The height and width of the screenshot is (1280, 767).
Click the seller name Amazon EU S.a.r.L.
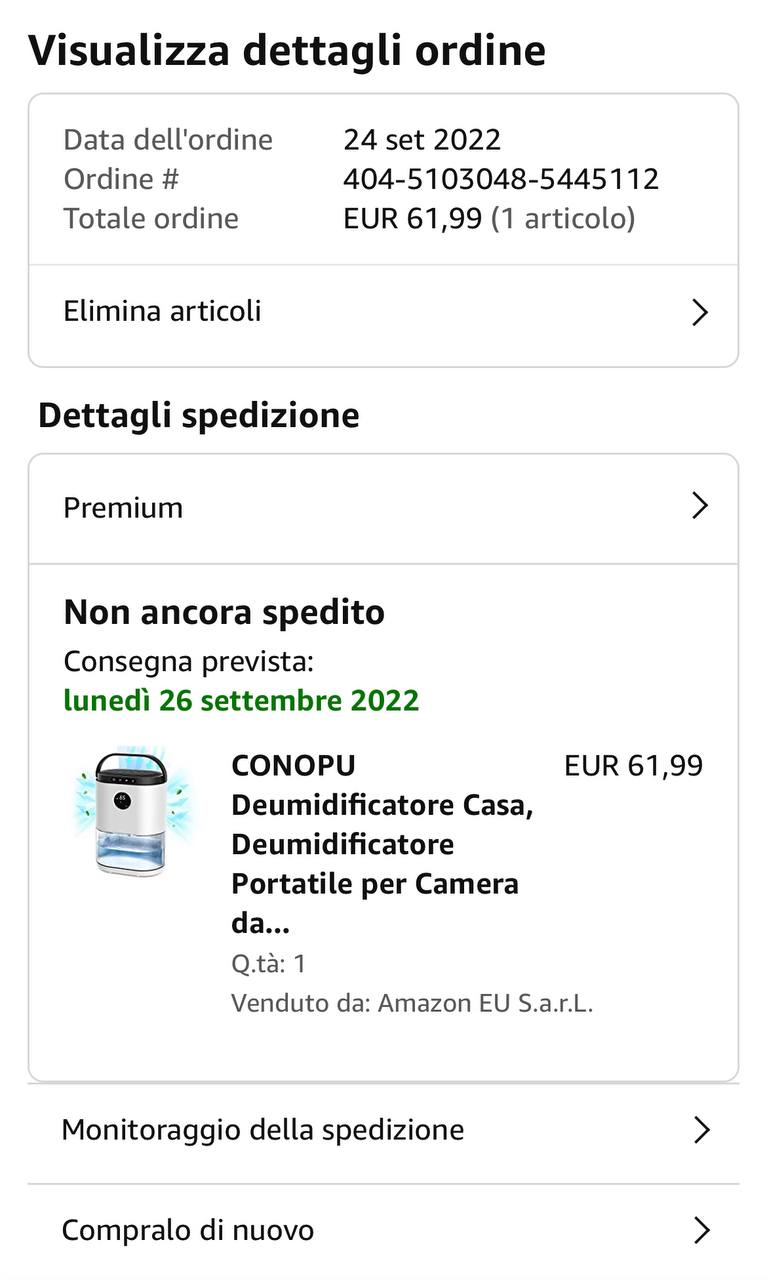pos(485,1003)
